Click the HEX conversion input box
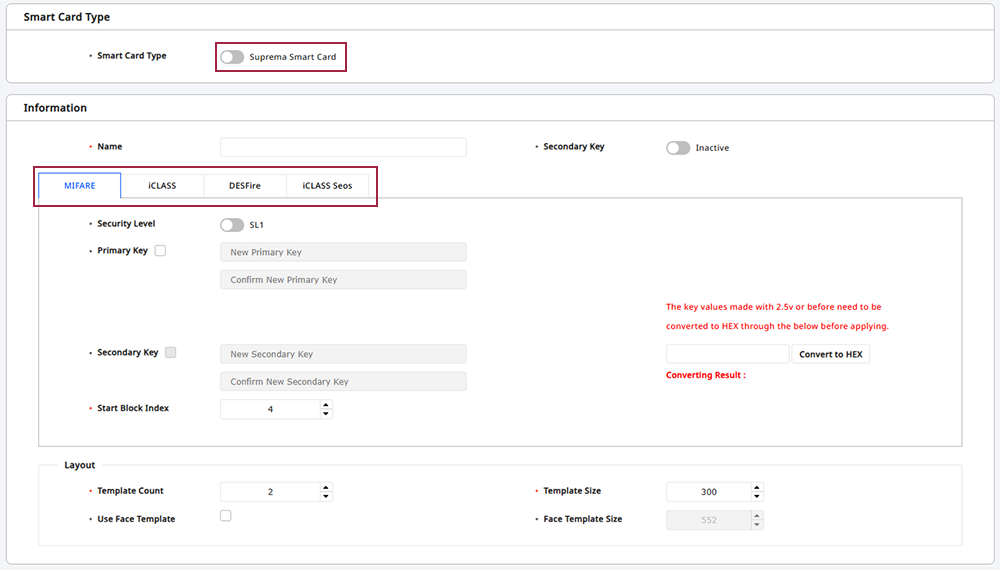Viewport: 1000px width, 570px height. click(727, 354)
